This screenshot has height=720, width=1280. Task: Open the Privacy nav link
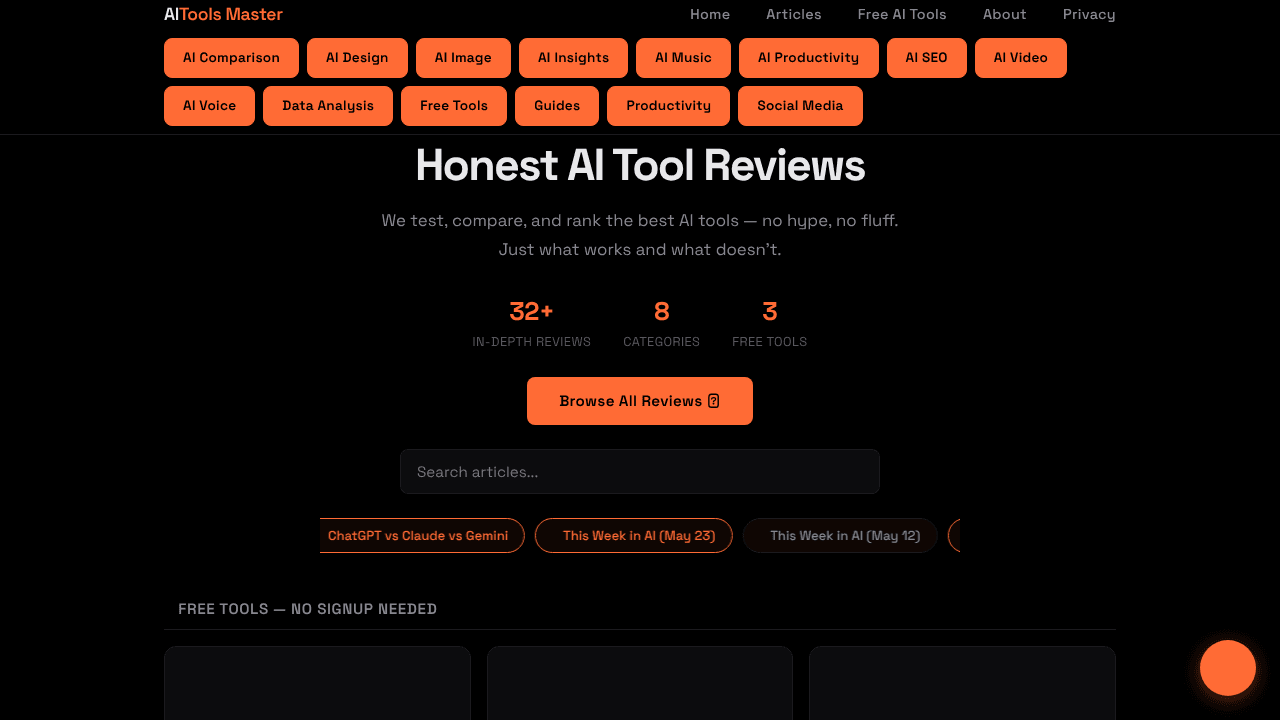point(1089,14)
